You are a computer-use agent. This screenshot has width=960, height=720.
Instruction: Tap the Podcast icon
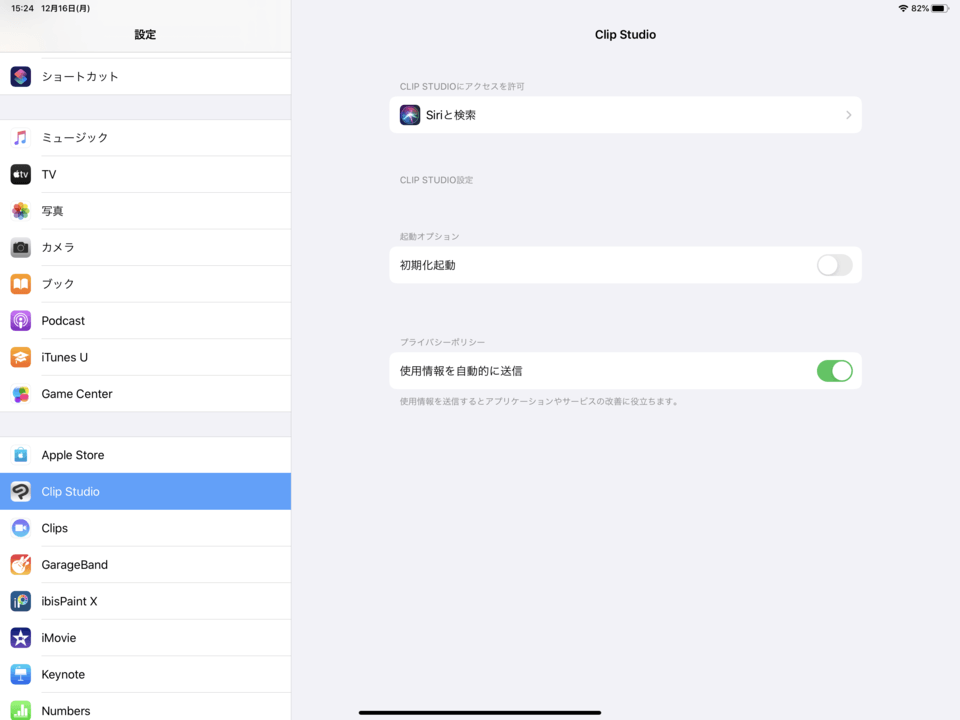pyautogui.click(x=21, y=321)
